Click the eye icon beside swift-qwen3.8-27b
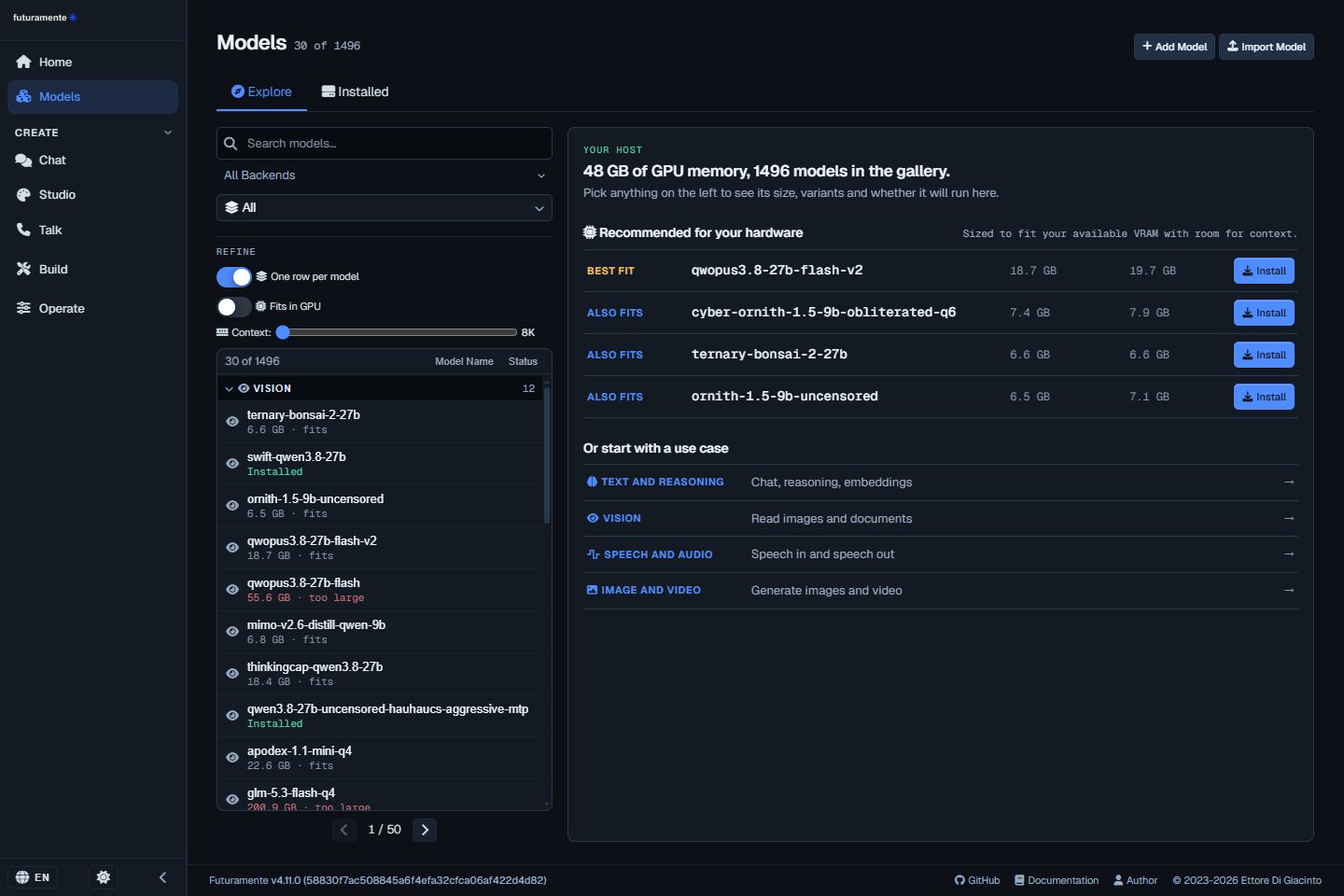Image resolution: width=1344 pixels, height=896 pixels. point(232,464)
